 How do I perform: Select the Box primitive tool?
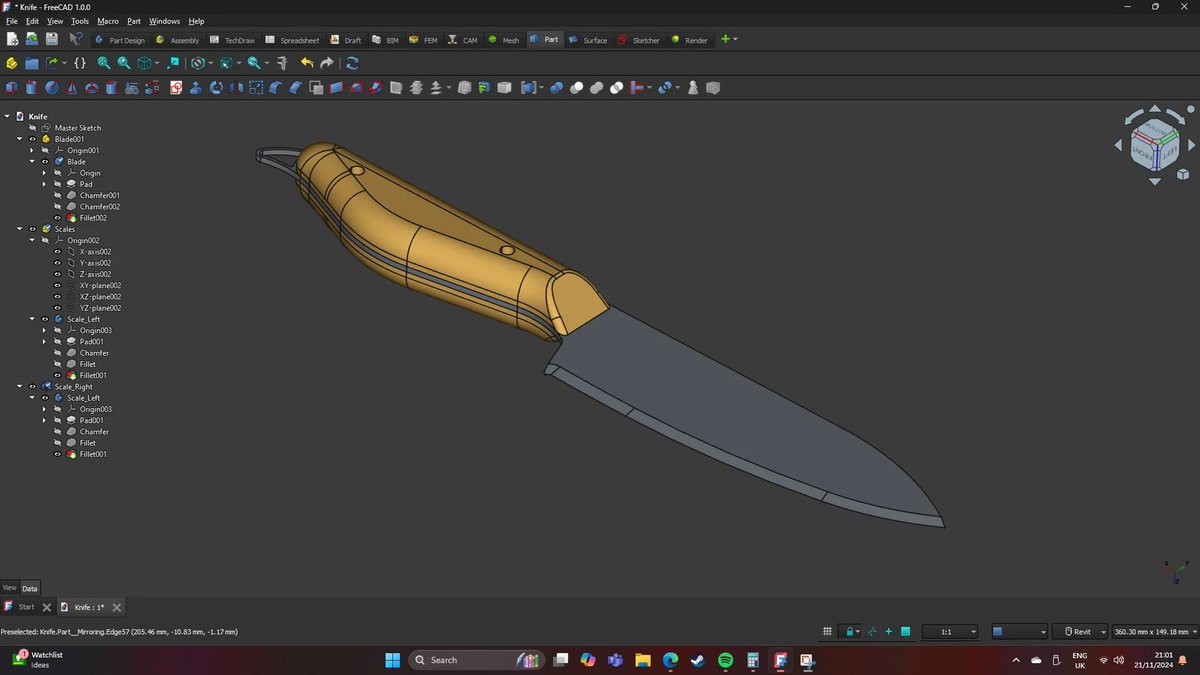12,88
